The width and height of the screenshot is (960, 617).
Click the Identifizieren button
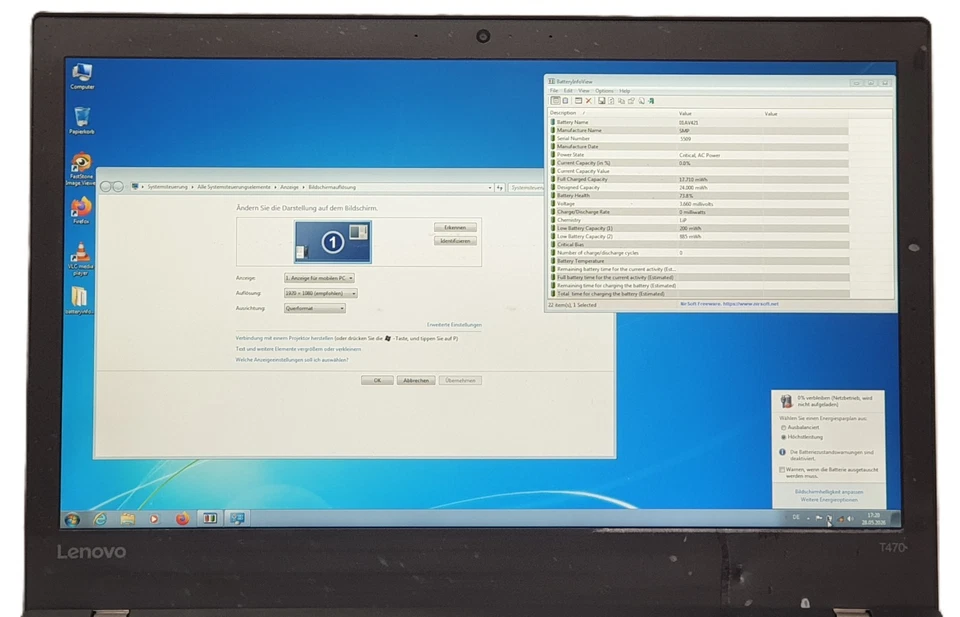point(455,241)
